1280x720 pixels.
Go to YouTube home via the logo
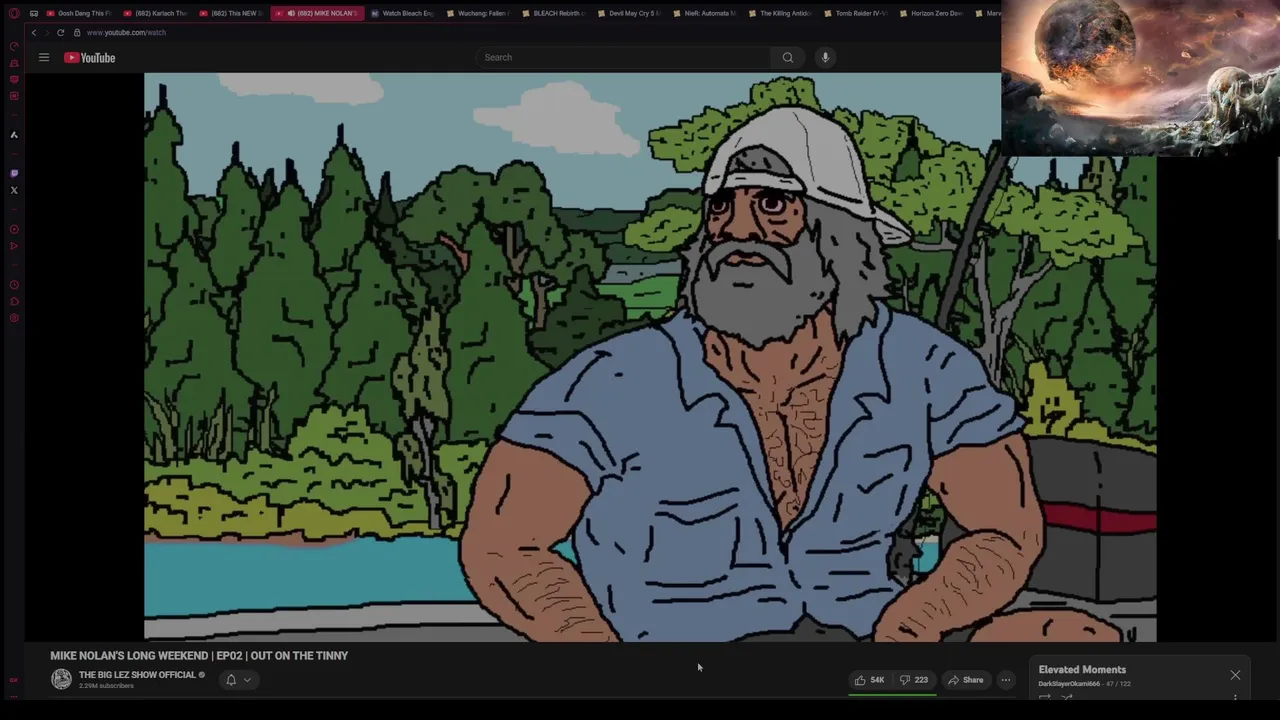click(90, 58)
